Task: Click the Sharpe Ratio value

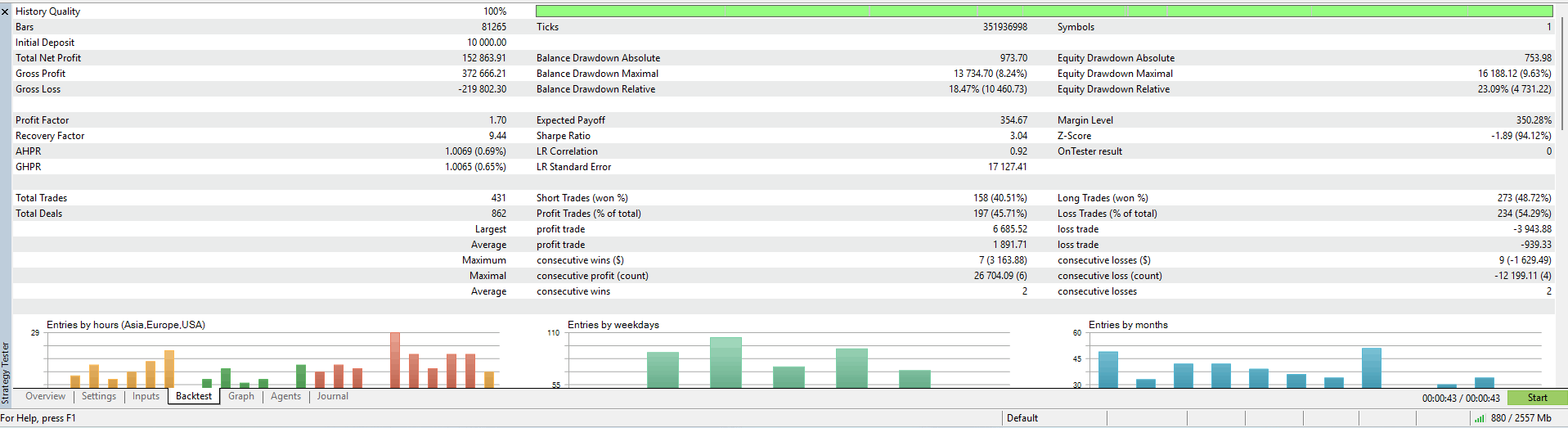Action: (x=1018, y=136)
